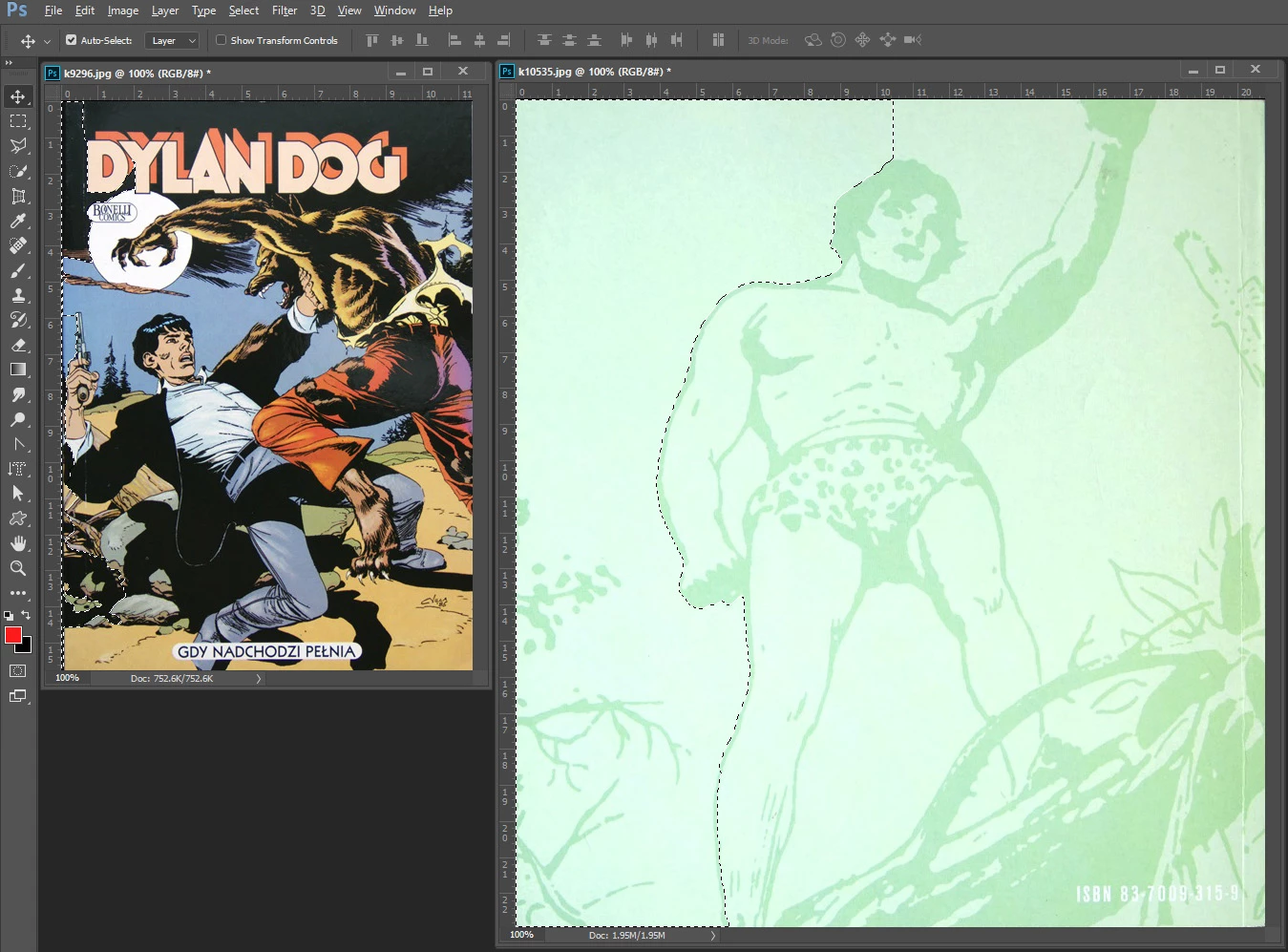Click Distribute left edges icon

pos(626,40)
